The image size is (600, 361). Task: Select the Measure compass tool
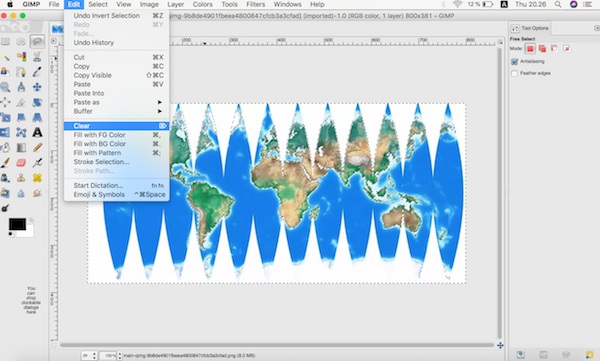coord(21,87)
